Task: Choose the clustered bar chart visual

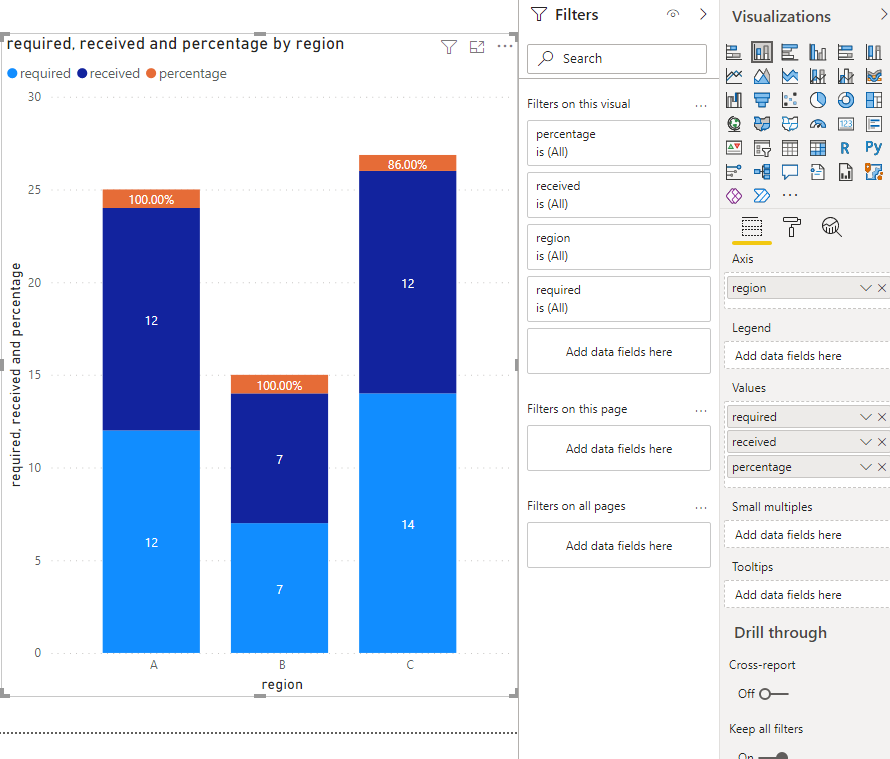Action: pyautogui.click(x=790, y=52)
